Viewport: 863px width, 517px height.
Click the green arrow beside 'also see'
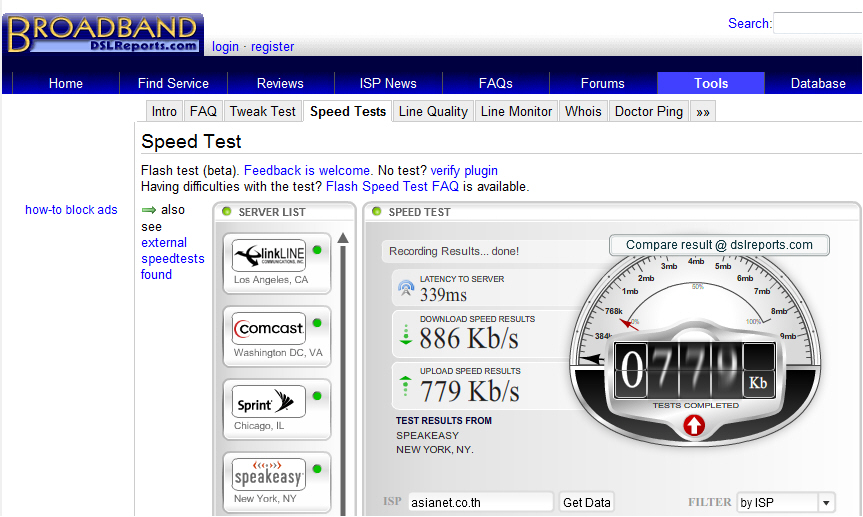[x=149, y=210]
